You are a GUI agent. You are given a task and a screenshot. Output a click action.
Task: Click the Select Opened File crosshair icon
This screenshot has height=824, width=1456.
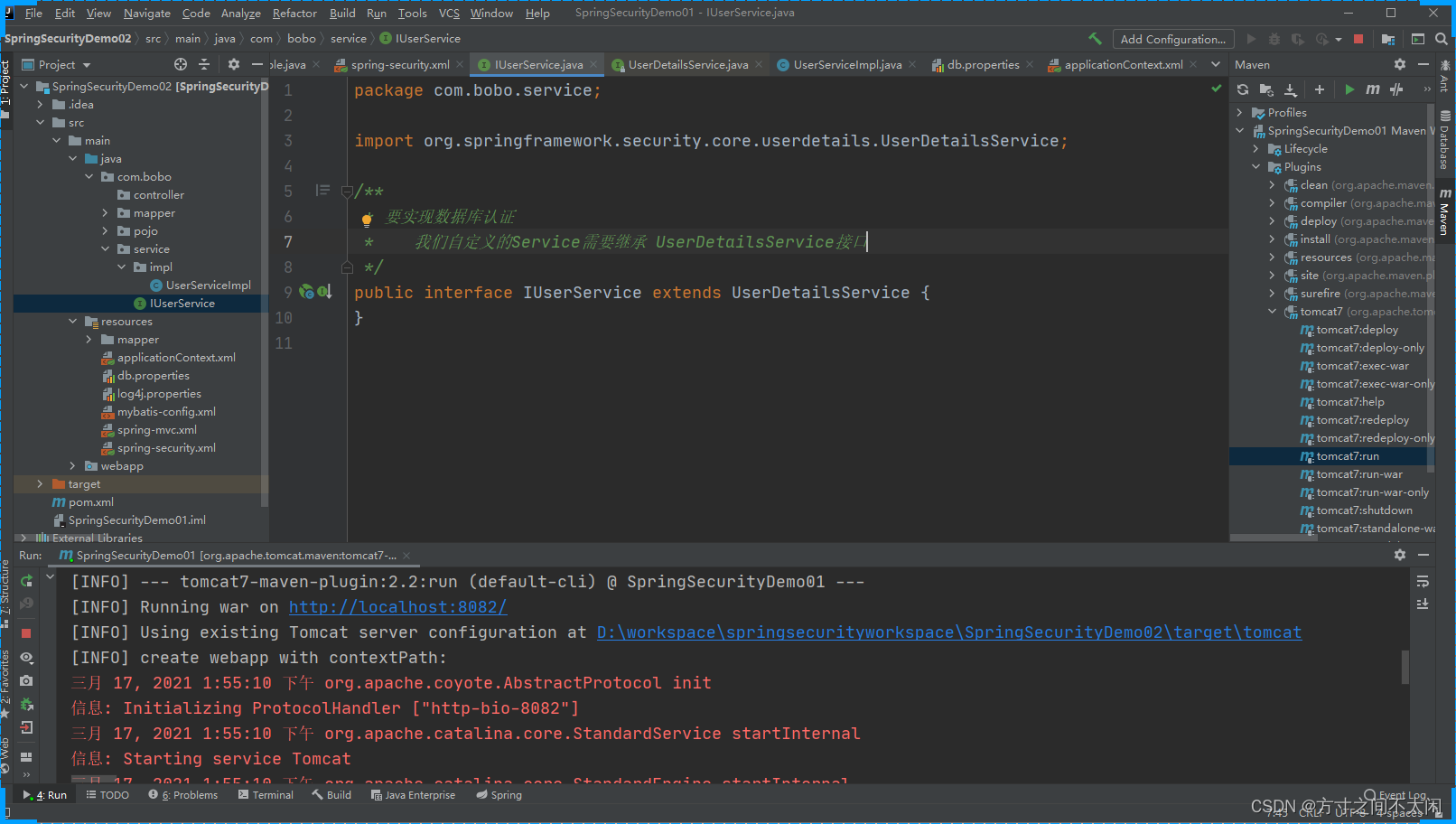(180, 64)
